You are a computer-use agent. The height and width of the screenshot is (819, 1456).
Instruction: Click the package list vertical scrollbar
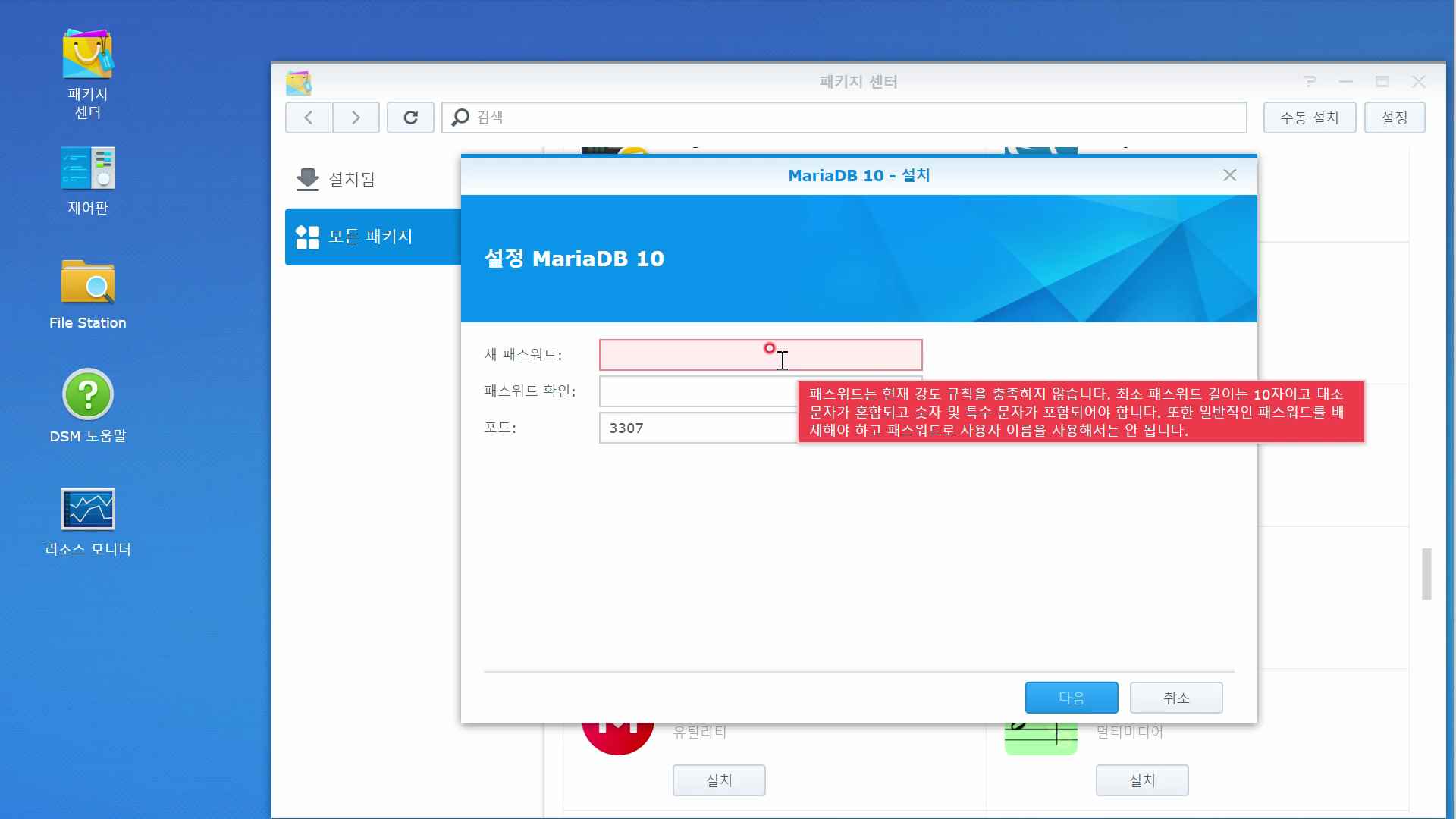click(x=1426, y=574)
